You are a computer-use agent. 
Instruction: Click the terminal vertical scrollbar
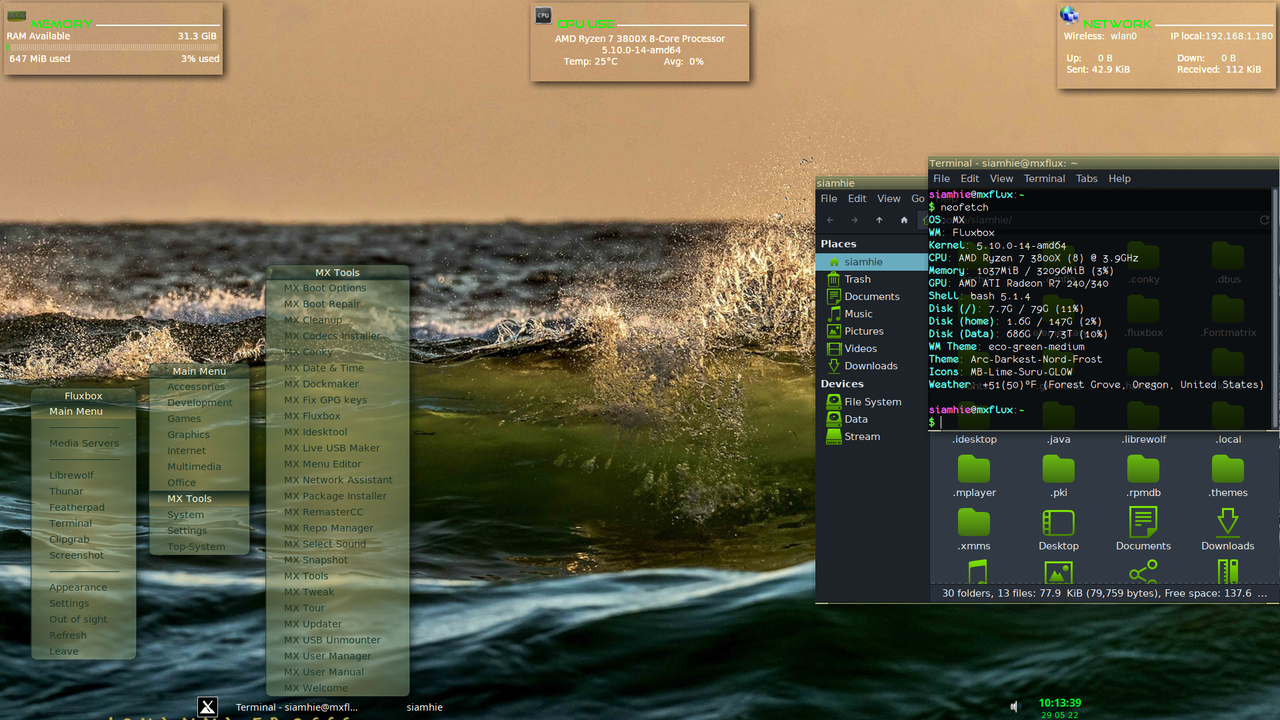pyautogui.click(x=1275, y=308)
